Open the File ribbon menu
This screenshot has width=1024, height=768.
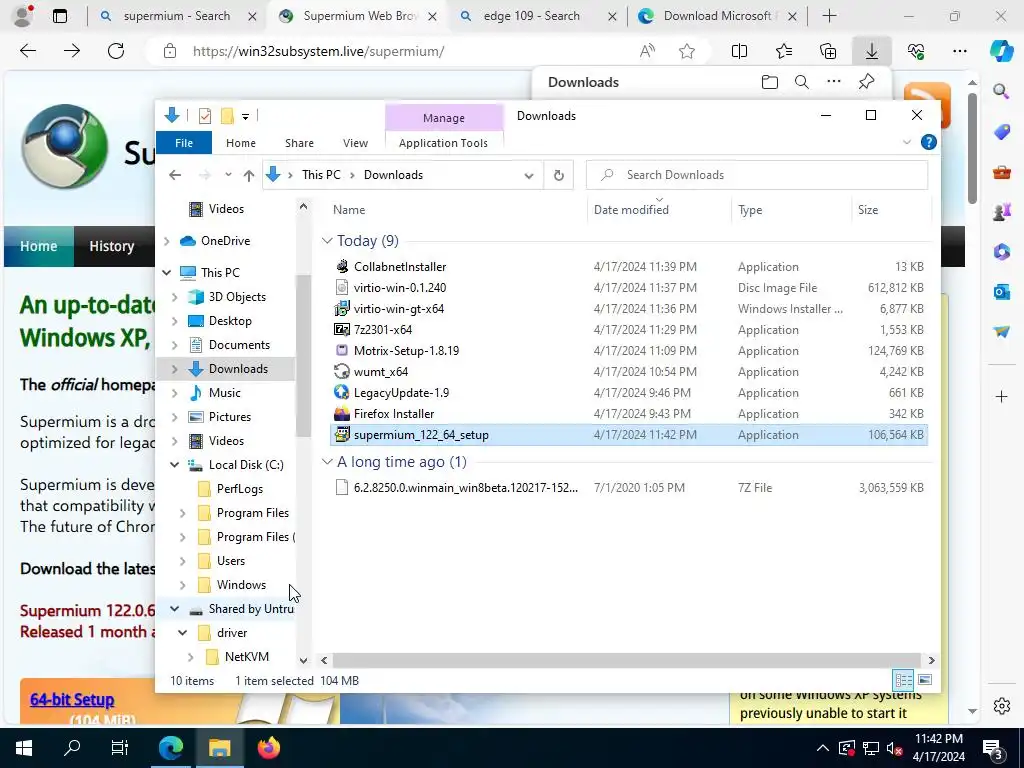click(184, 142)
